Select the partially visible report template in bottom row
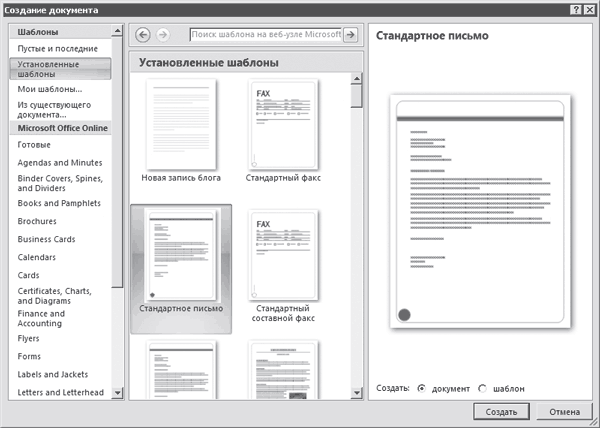 283,370
